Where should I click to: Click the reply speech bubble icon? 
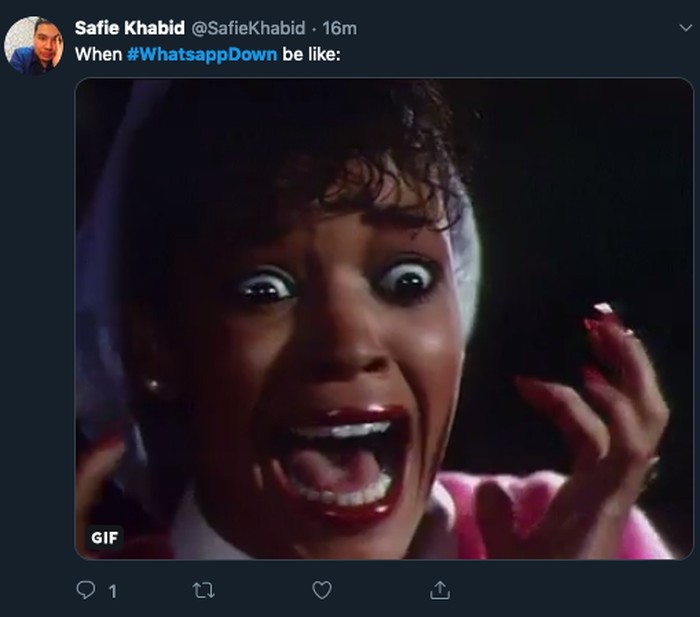click(x=86, y=591)
